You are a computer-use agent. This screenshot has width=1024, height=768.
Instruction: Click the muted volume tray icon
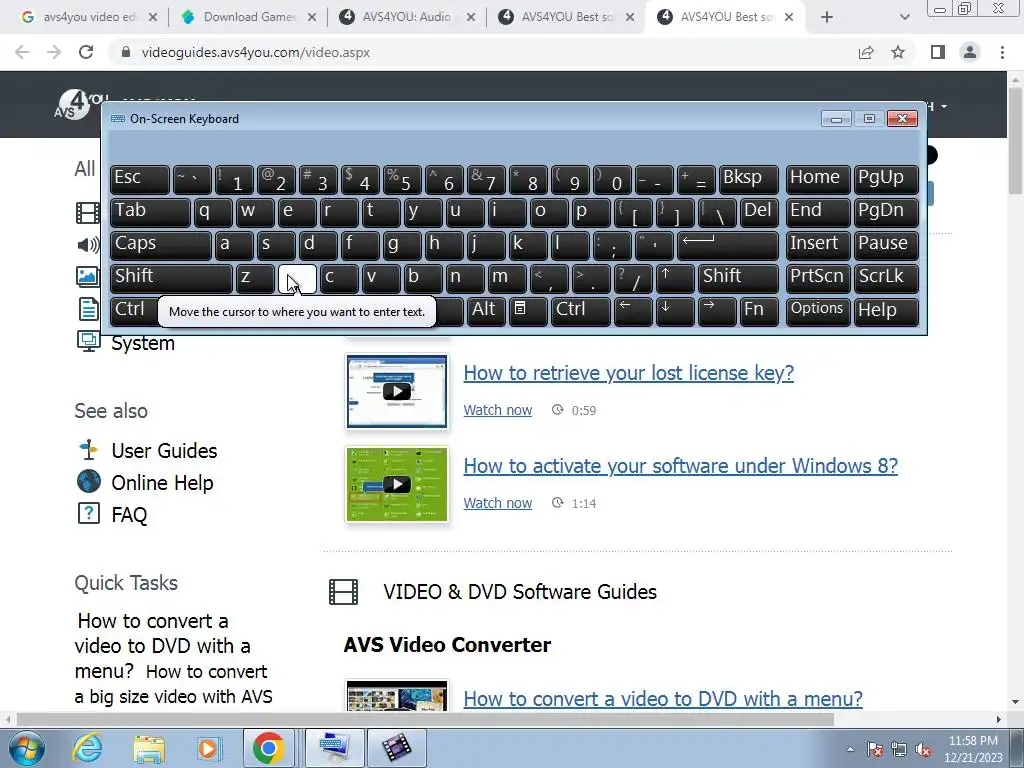[x=923, y=750]
